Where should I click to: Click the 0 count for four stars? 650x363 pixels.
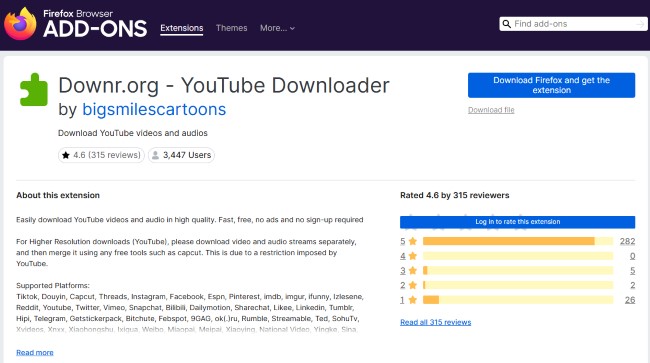632,256
